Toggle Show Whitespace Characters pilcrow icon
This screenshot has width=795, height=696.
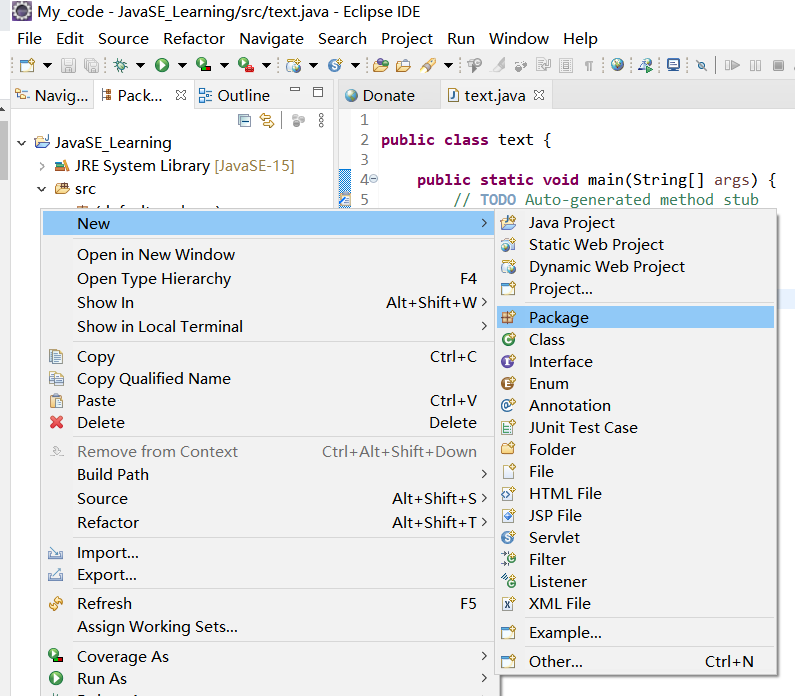589,65
